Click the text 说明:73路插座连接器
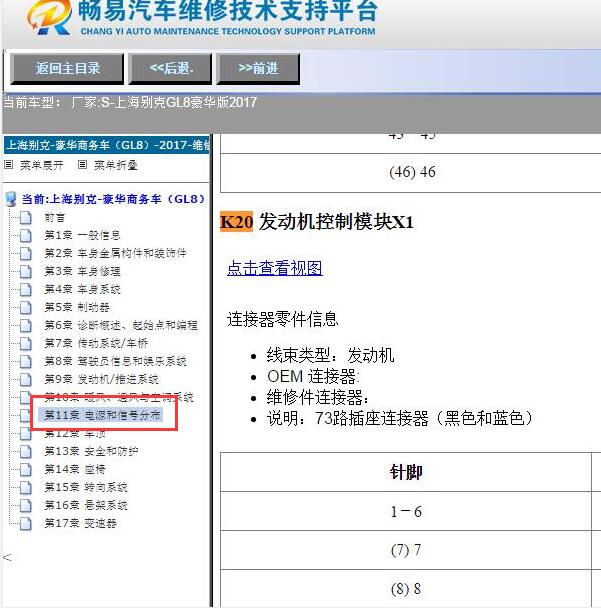601x608 pixels. [400, 418]
